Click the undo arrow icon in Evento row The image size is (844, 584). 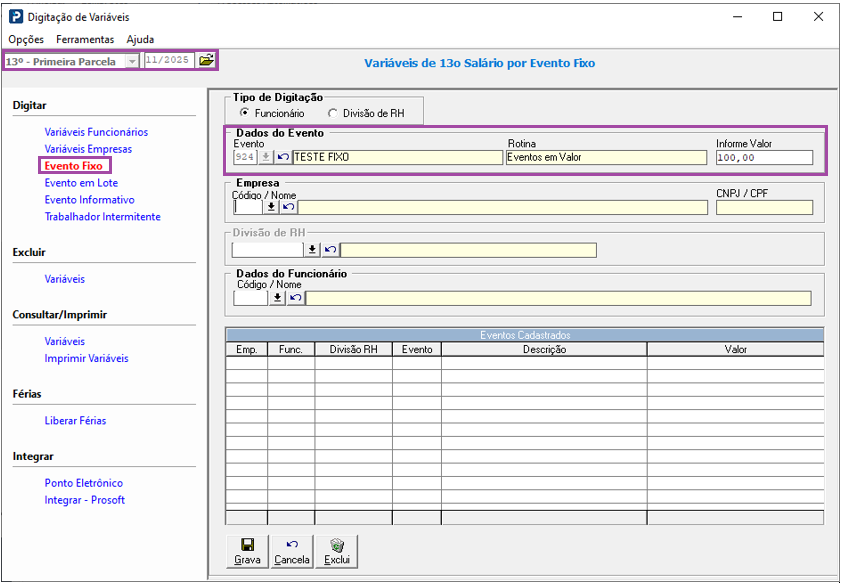coord(283,157)
